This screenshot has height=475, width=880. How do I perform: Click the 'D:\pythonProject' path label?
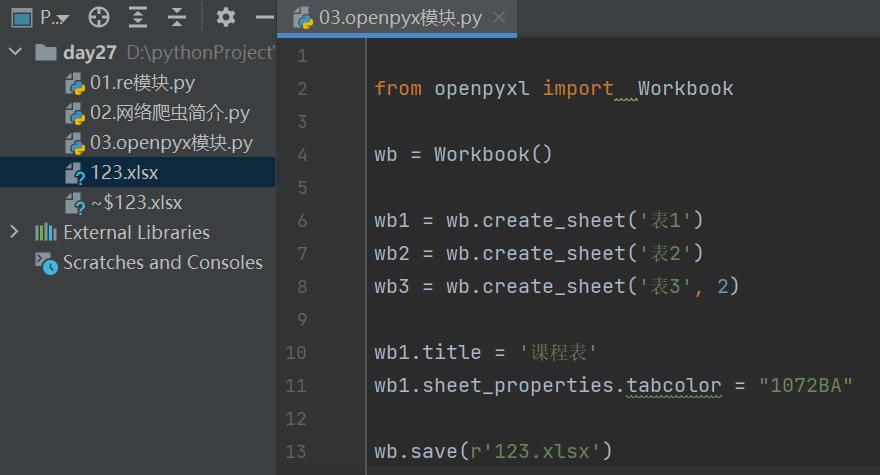pyautogui.click(x=200, y=53)
